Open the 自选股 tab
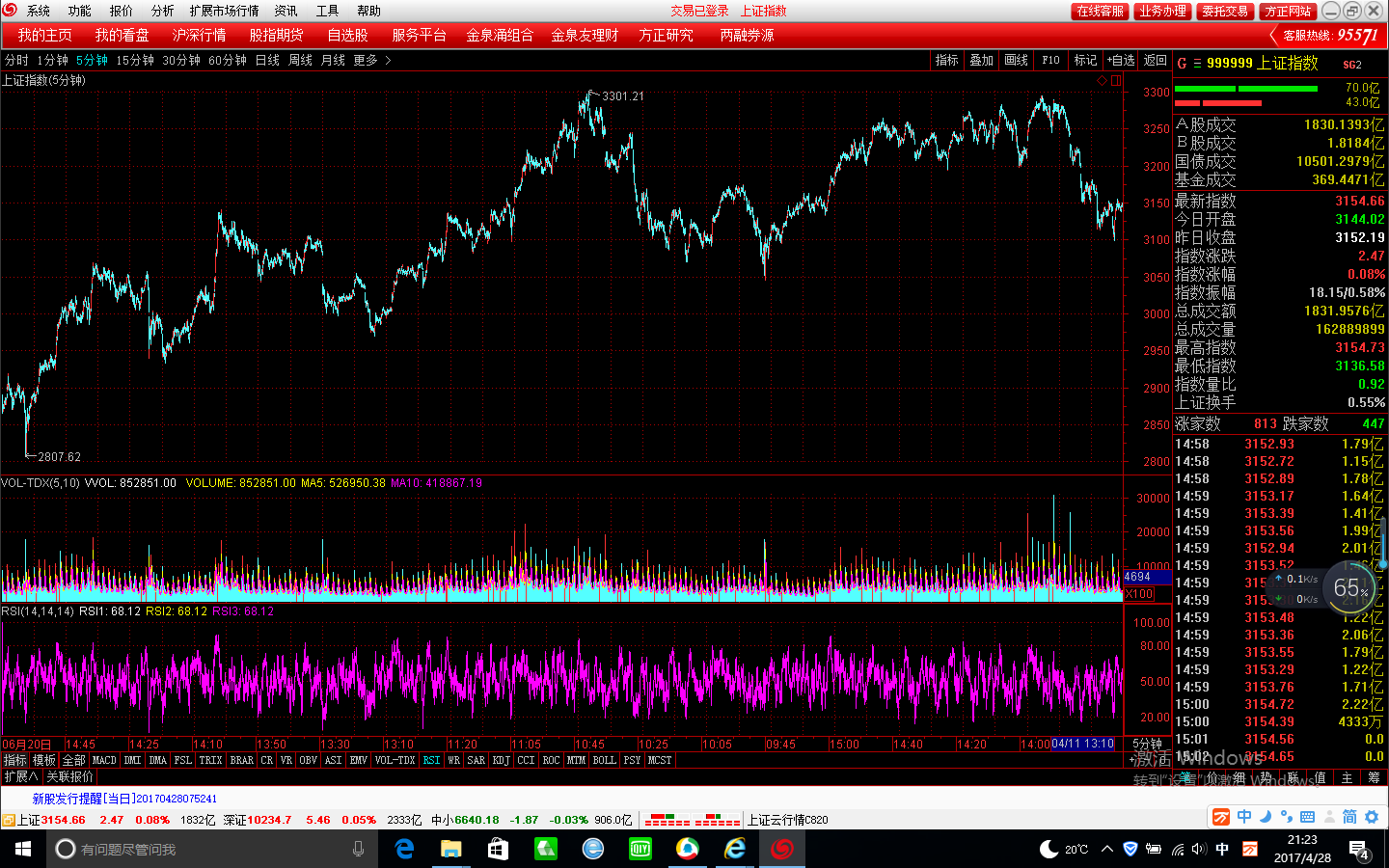 347,35
